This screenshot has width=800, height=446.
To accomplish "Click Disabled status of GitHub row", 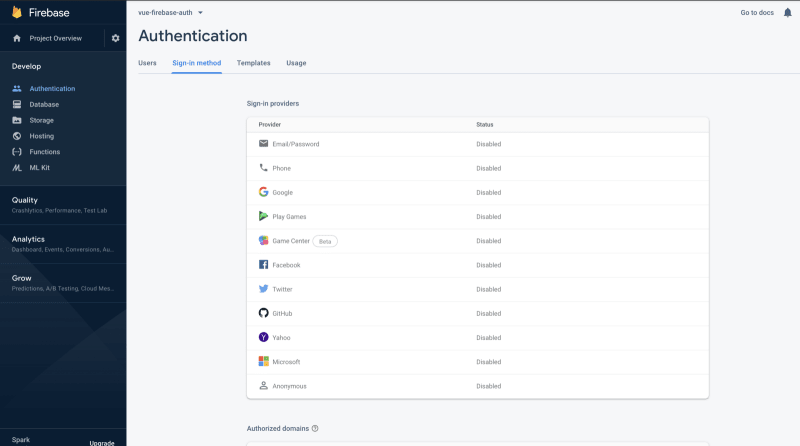I will click(x=488, y=313).
